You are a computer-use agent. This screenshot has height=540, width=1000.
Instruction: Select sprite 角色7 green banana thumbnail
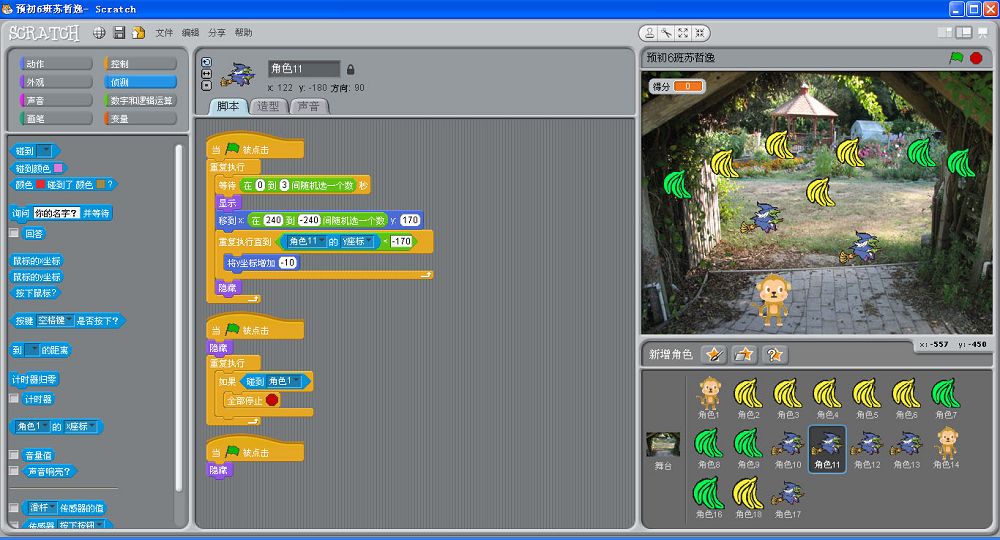[946, 397]
